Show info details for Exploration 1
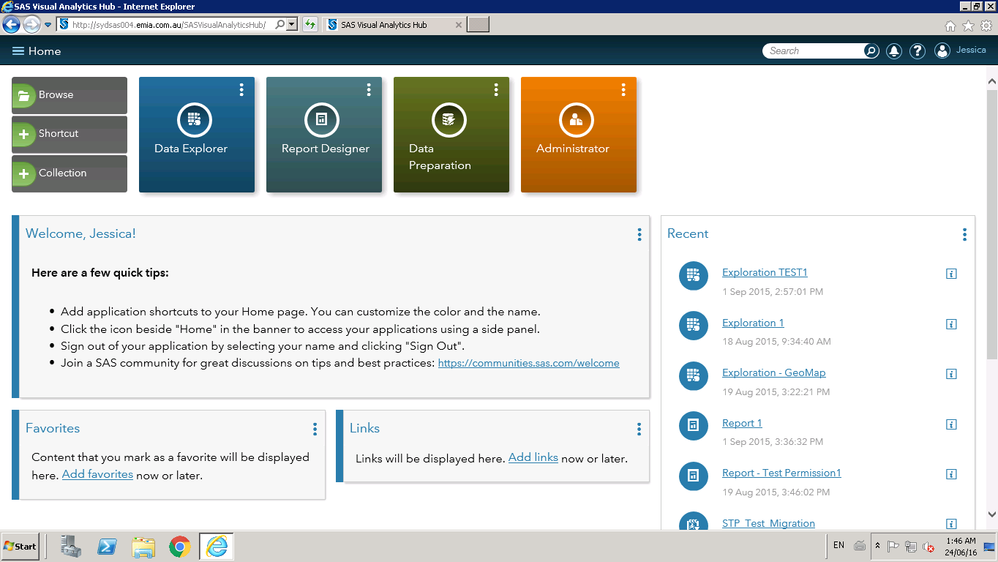This screenshot has height=562, width=998. pos(951,324)
